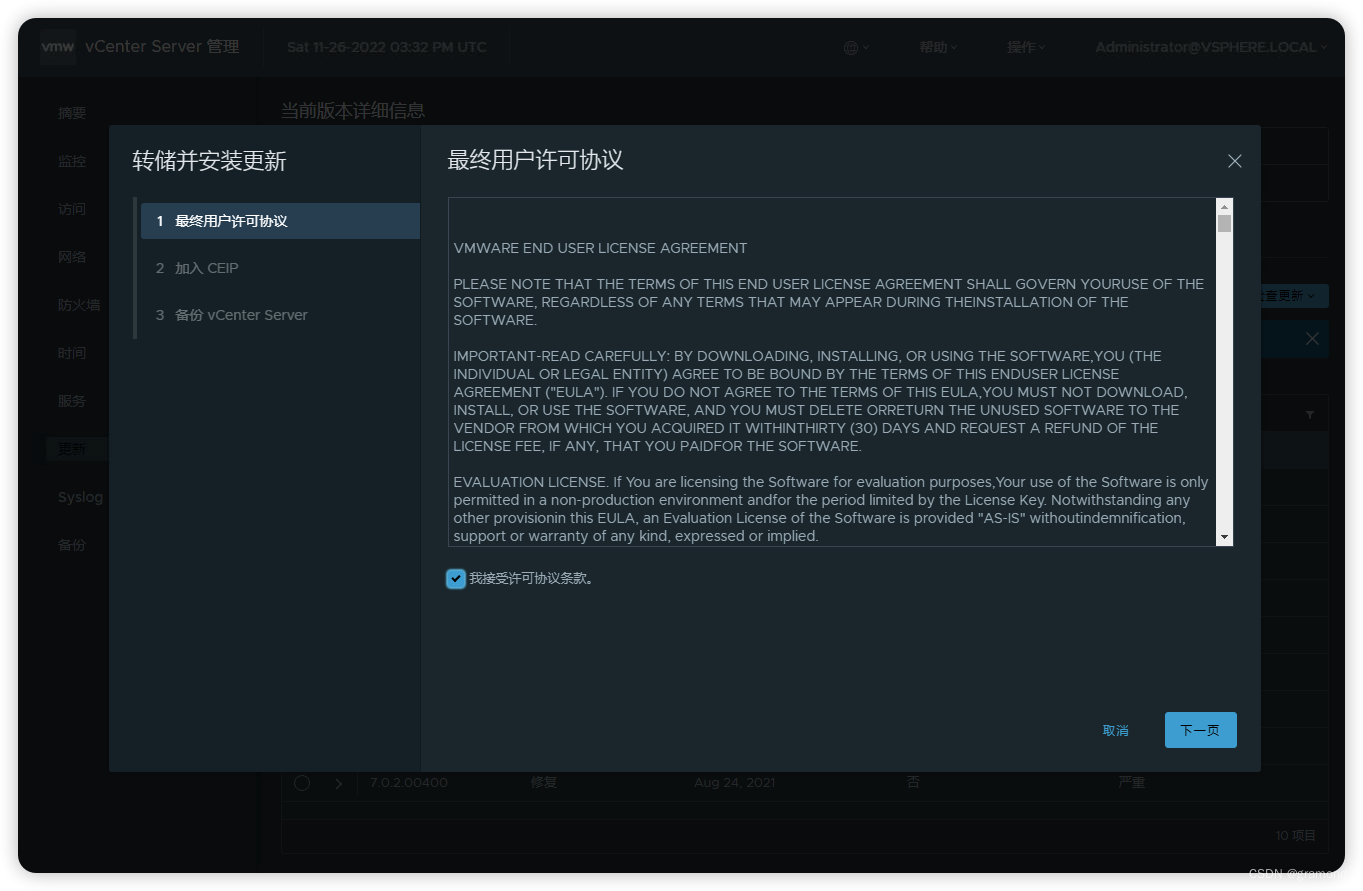Open Syslog in the sidebar
The image size is (1363, 891).
[x=80, y=497]
